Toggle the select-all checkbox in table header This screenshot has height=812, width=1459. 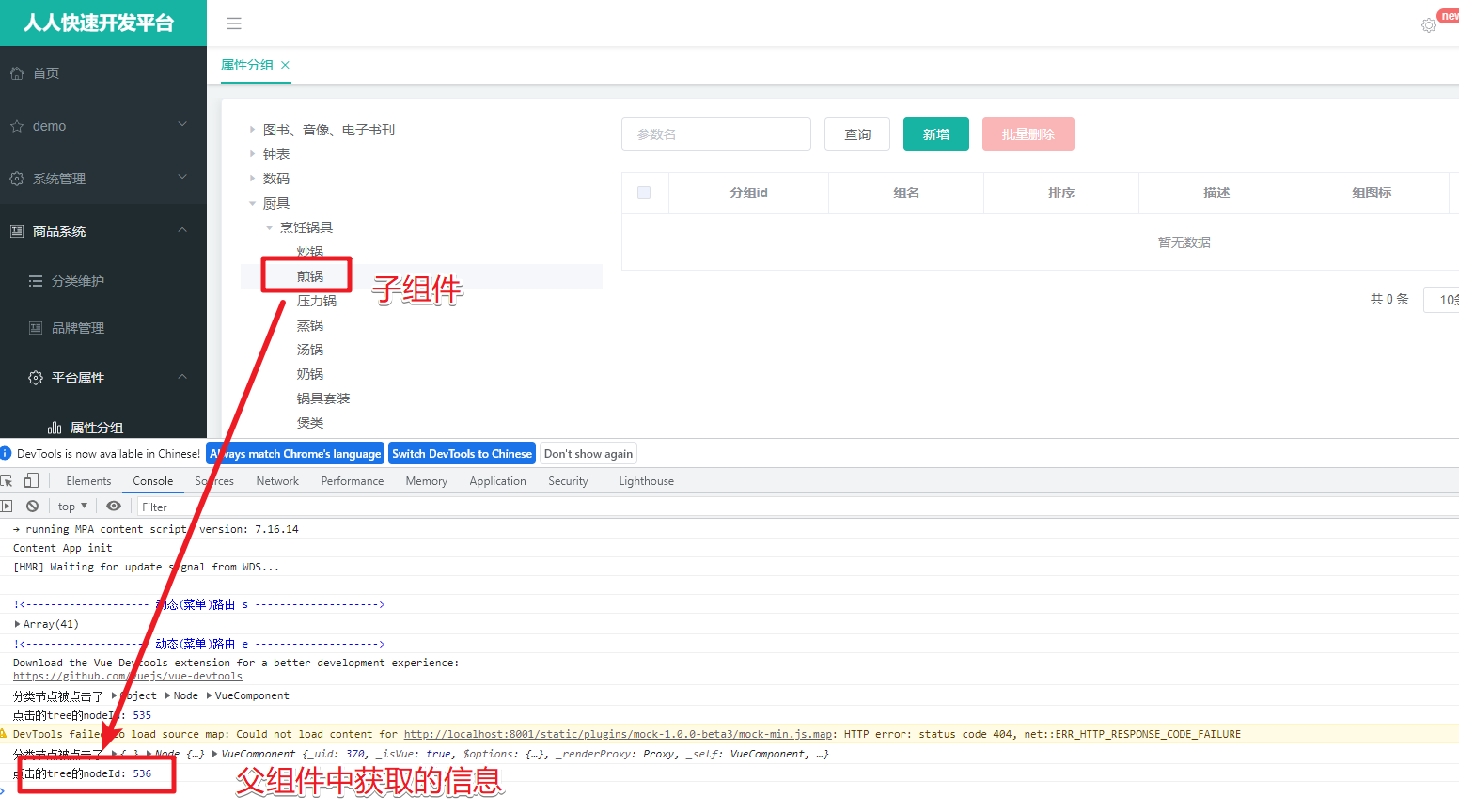pos(644,193)
